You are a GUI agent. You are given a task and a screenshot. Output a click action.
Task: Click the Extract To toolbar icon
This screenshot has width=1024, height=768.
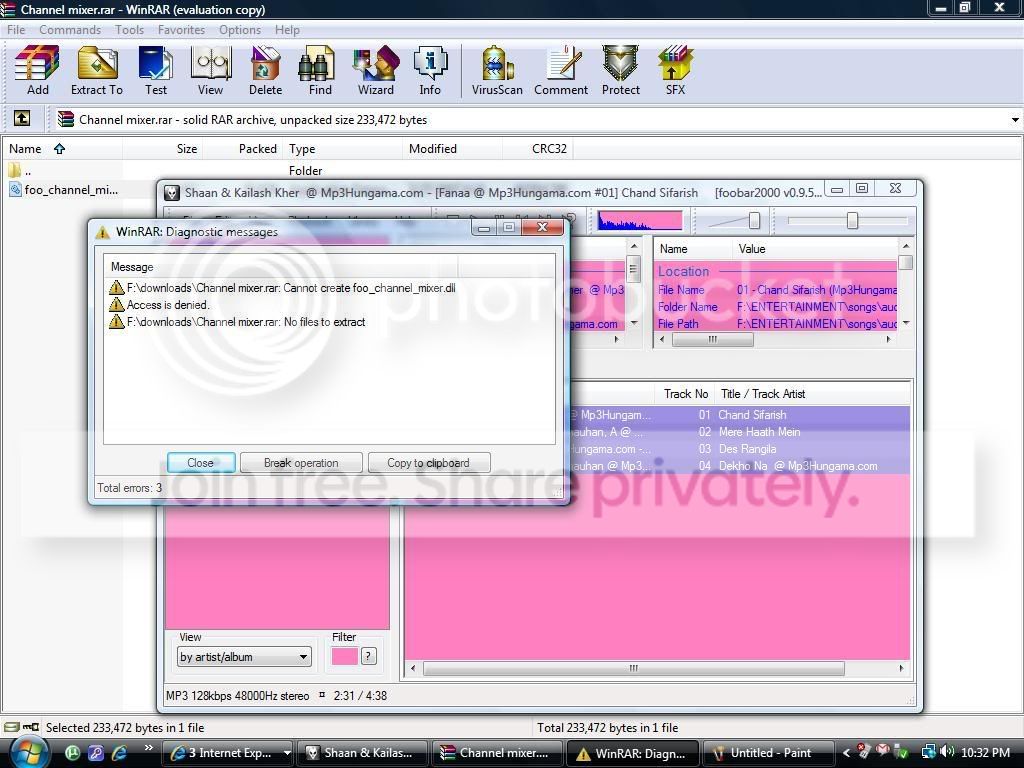coord(97,71)
